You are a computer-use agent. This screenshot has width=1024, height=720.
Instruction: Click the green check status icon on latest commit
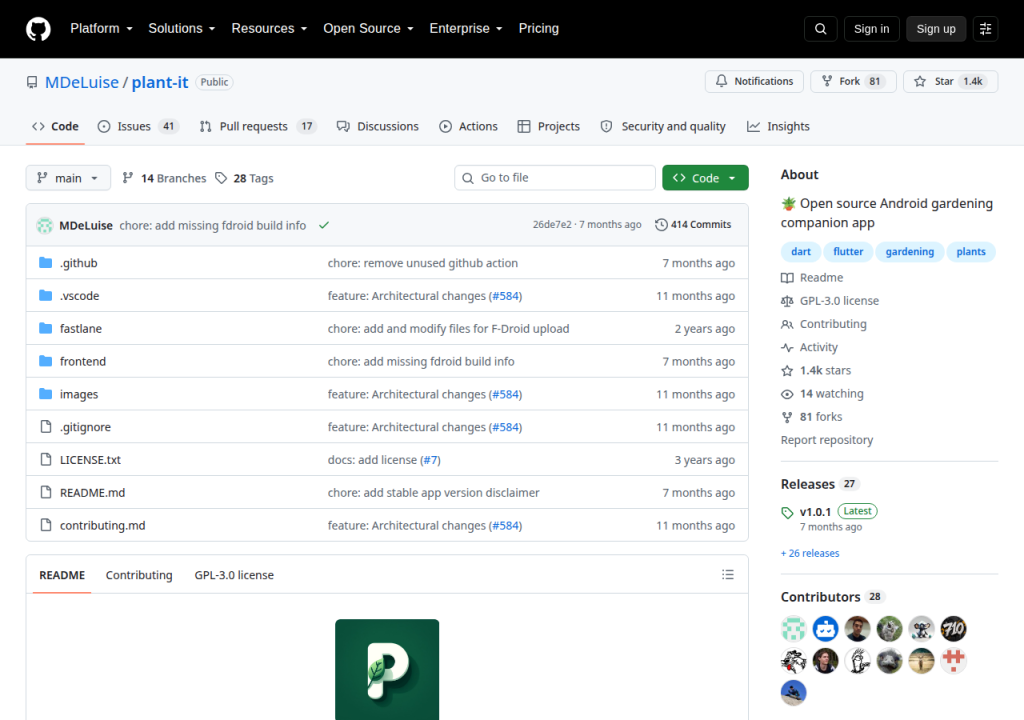coord(324,225)
